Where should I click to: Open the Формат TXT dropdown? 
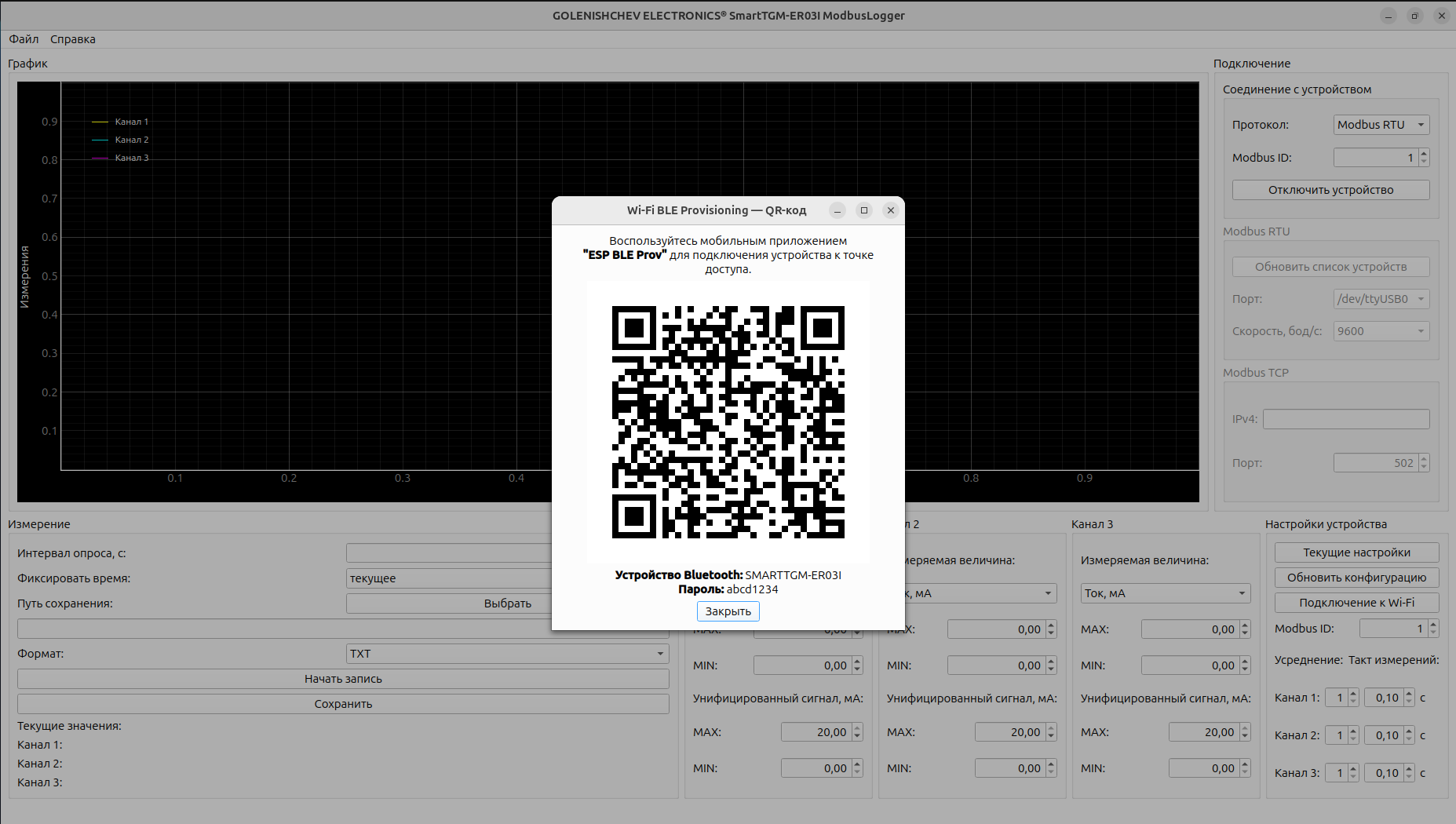click(x=507, y=654)
